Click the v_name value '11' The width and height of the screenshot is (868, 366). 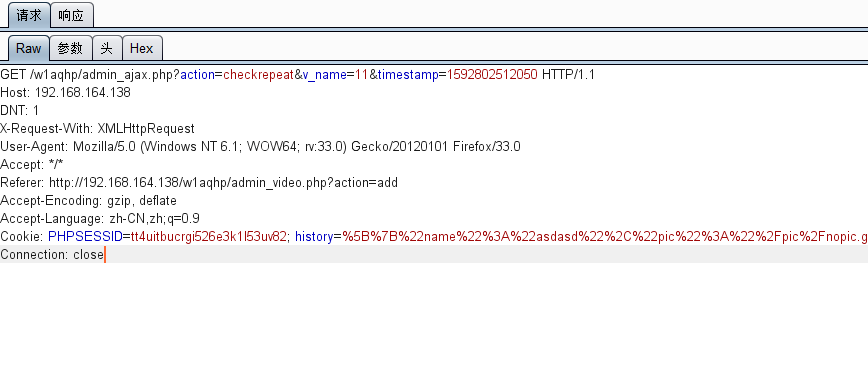tap(361, 74)
